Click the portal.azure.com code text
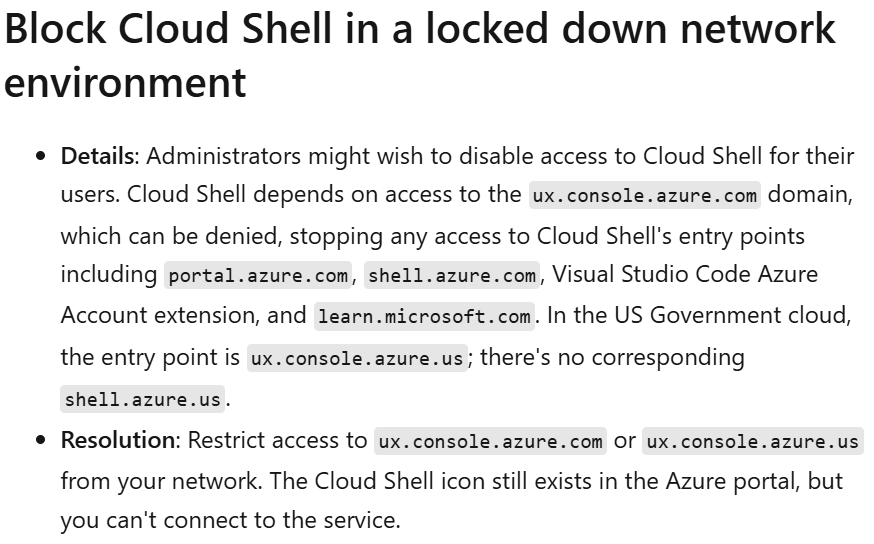Image resolution: width=874 pixels, height=544 pixels. point(257,275)
